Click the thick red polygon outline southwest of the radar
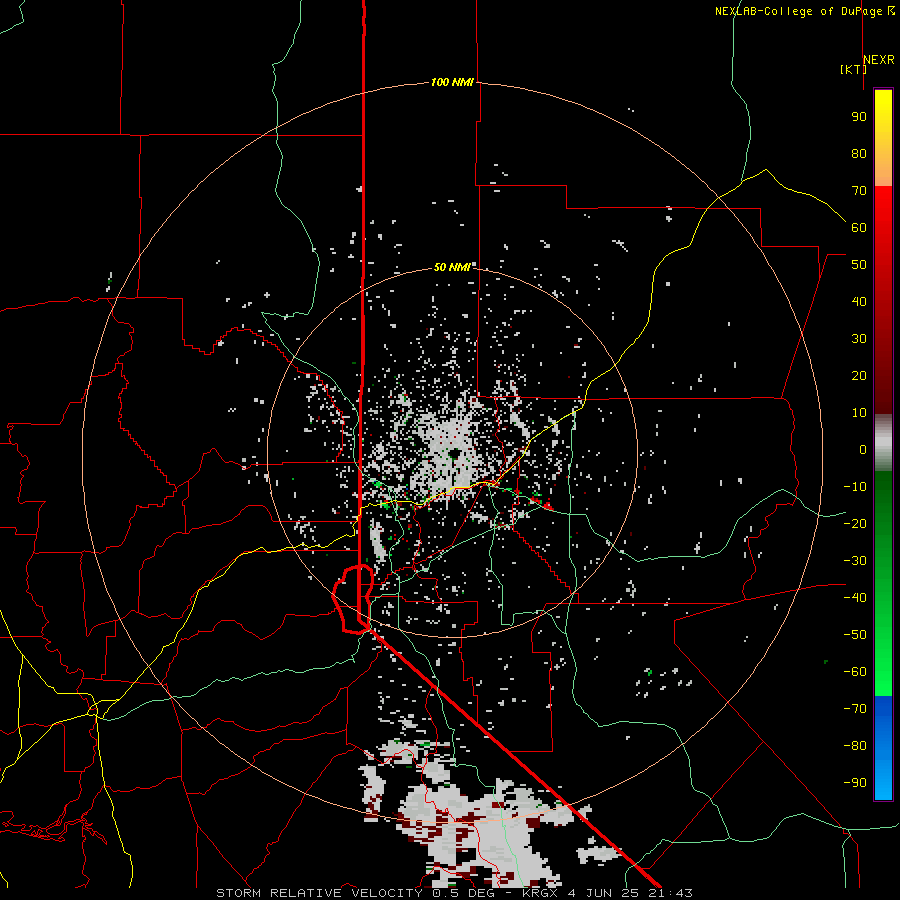 [x=354, y=599]
